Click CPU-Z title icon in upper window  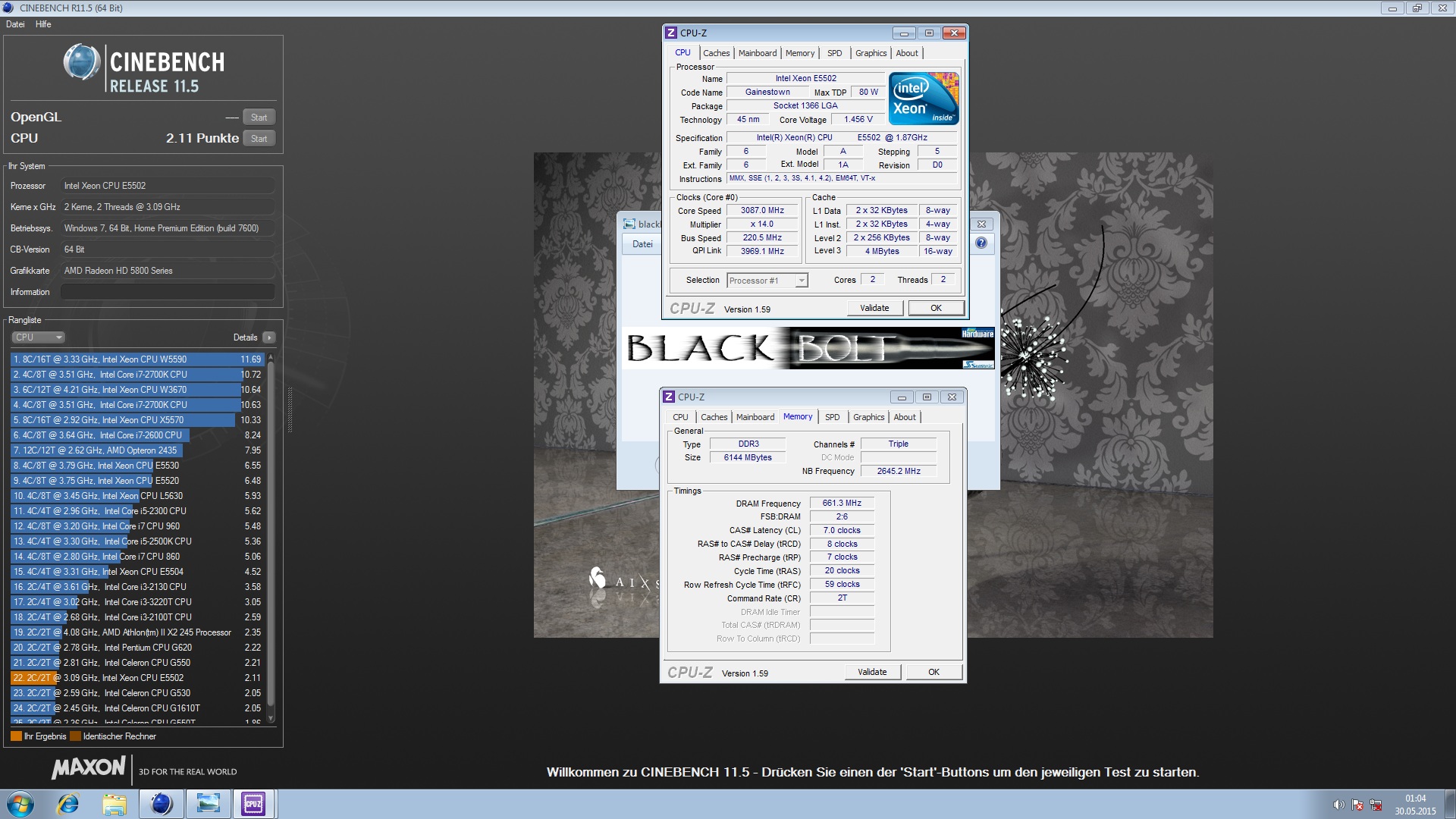pyautogui.click(x=671, y=33)
